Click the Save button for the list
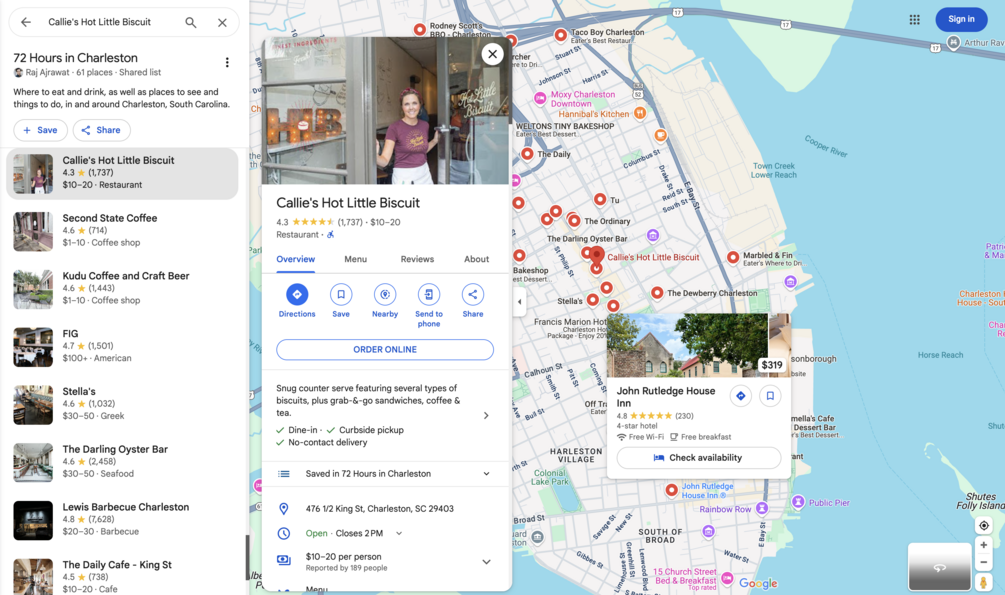 click(40, 130)
